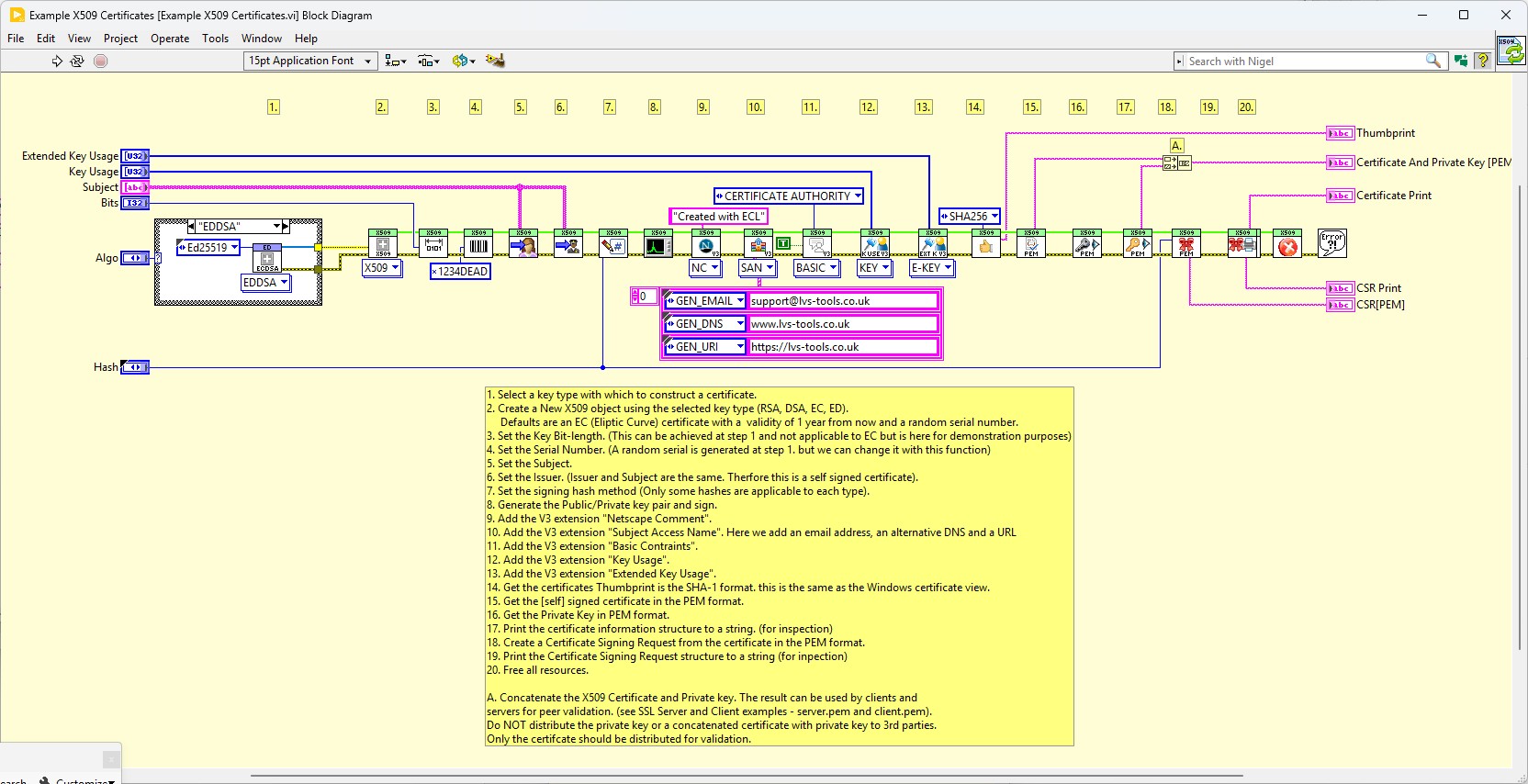This screenshot has width=1528, height=784.
Task: Select the Generate key pair and sign node
Action: tap(657, 243)
